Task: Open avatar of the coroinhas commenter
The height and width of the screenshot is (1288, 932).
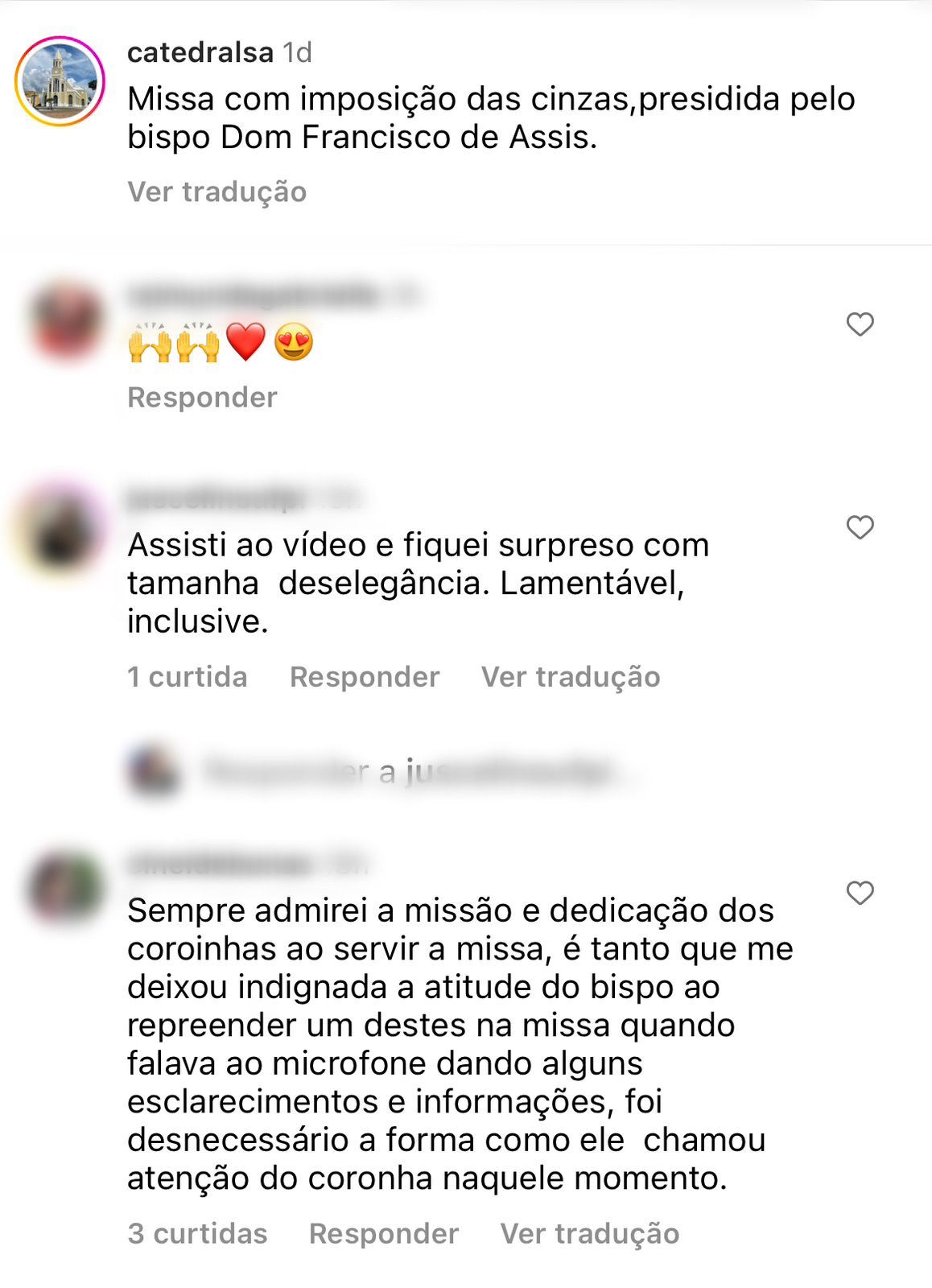Action: [66, 889]
